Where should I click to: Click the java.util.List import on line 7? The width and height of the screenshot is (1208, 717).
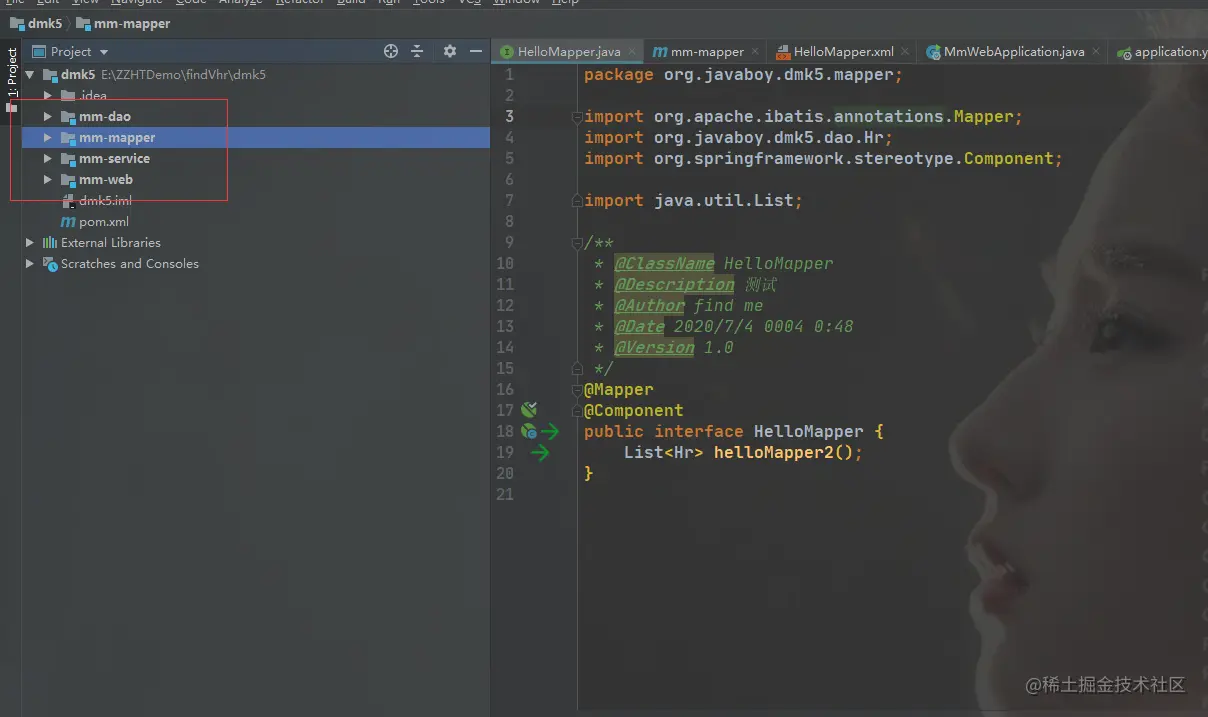pos(694,201)
